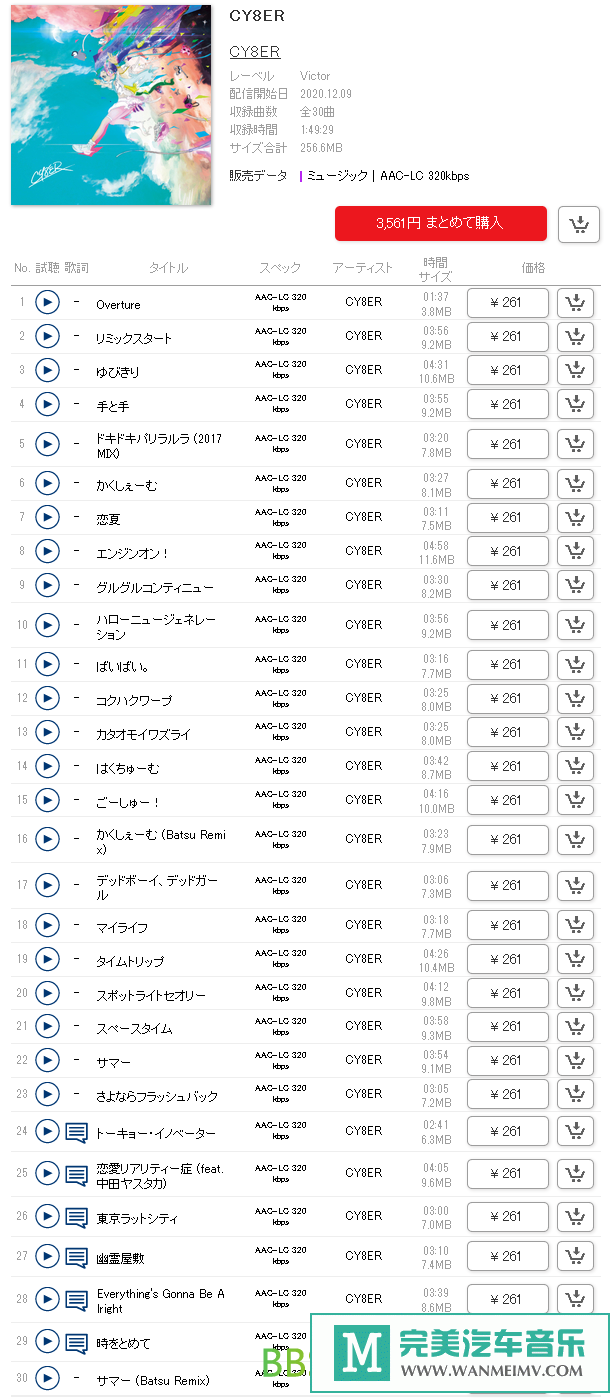Viewport: 615px width, 1398px height.
Task: Purchase タイムトリップ with ¥261 button
Action: point(508,959)
